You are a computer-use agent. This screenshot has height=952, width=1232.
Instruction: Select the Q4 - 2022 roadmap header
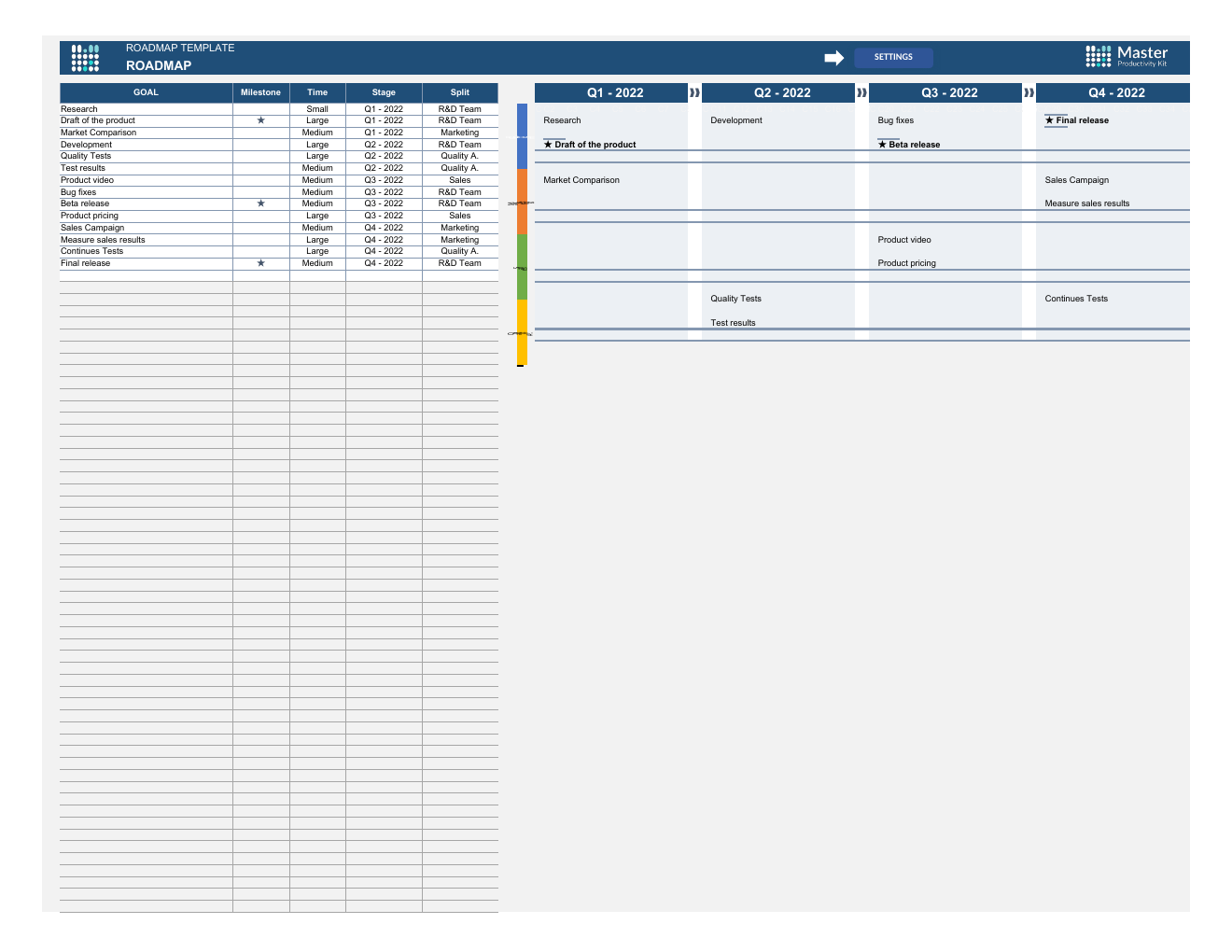tap(1113, 92)
